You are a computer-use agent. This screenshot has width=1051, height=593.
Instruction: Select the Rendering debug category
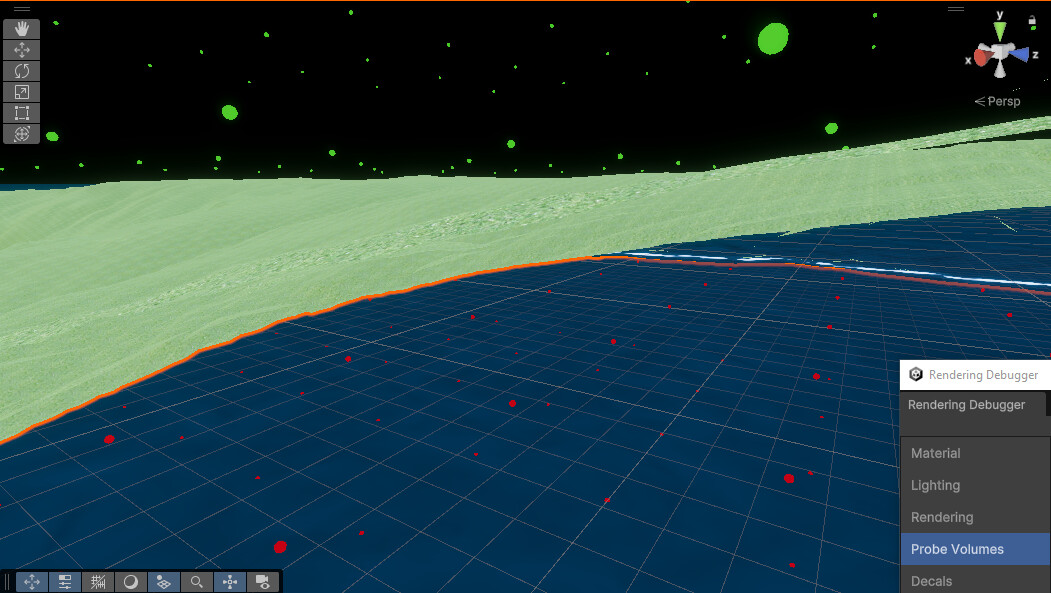pyautogui.click(x=941, y=517)
